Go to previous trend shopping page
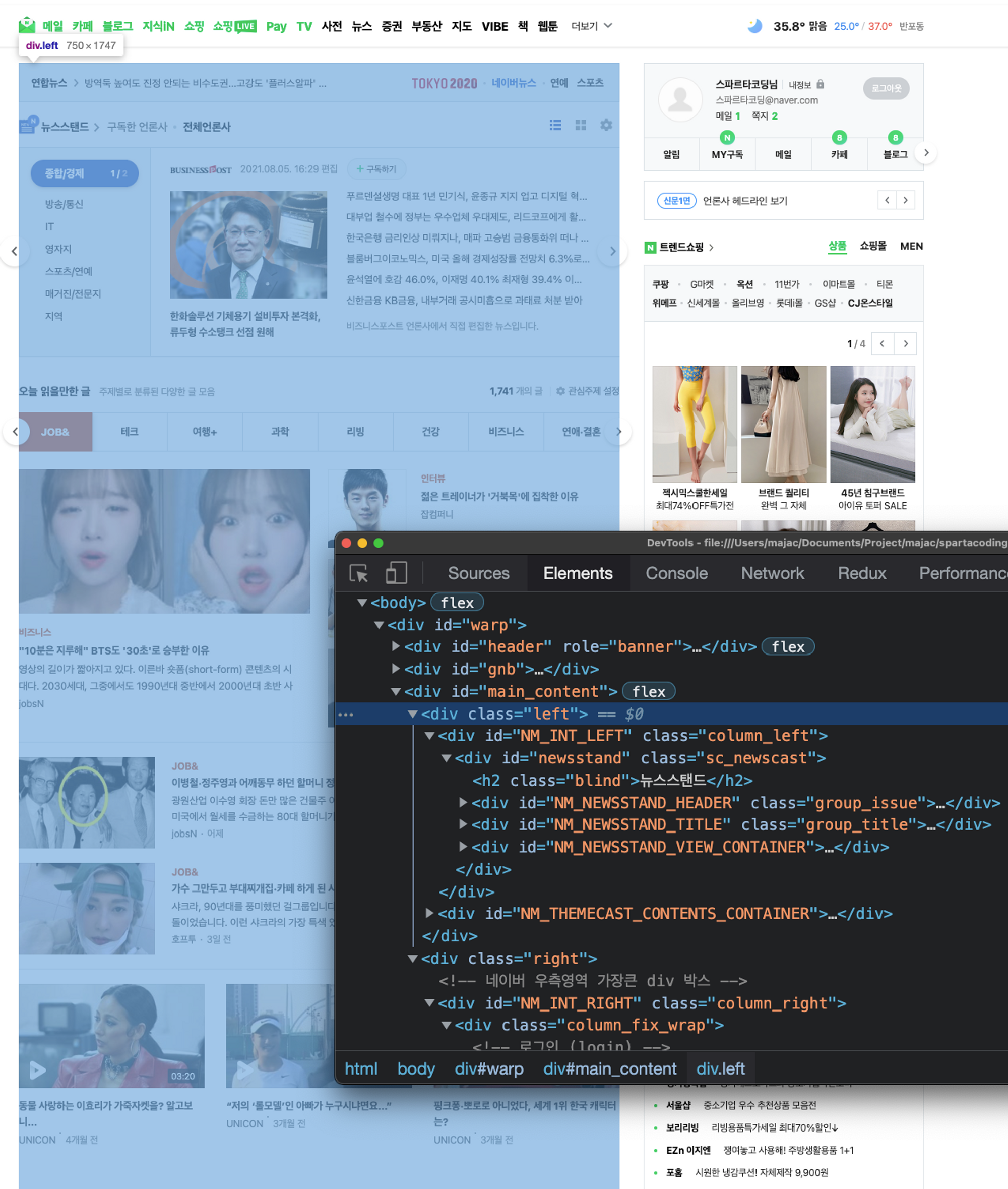 click(x=883, y=343)
